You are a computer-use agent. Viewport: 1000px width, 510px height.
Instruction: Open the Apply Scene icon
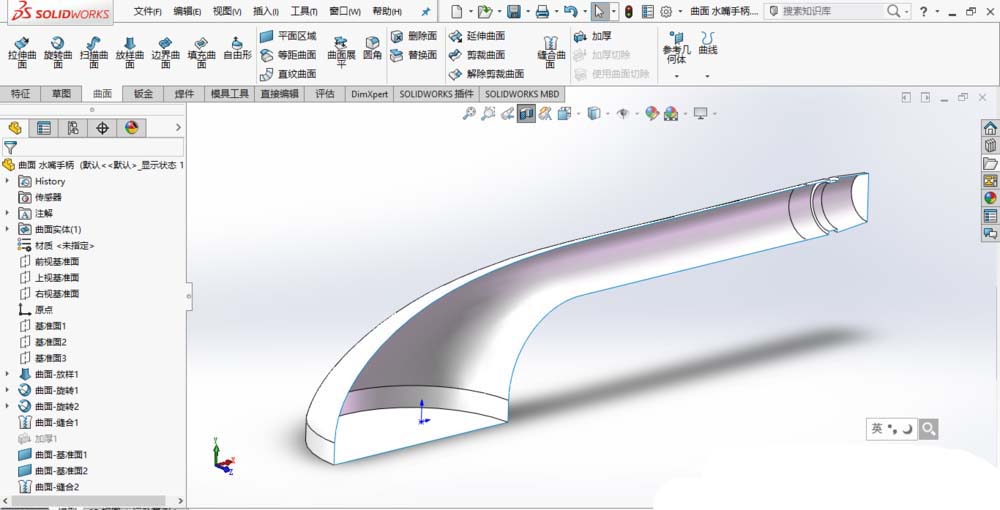pos(670,113)
